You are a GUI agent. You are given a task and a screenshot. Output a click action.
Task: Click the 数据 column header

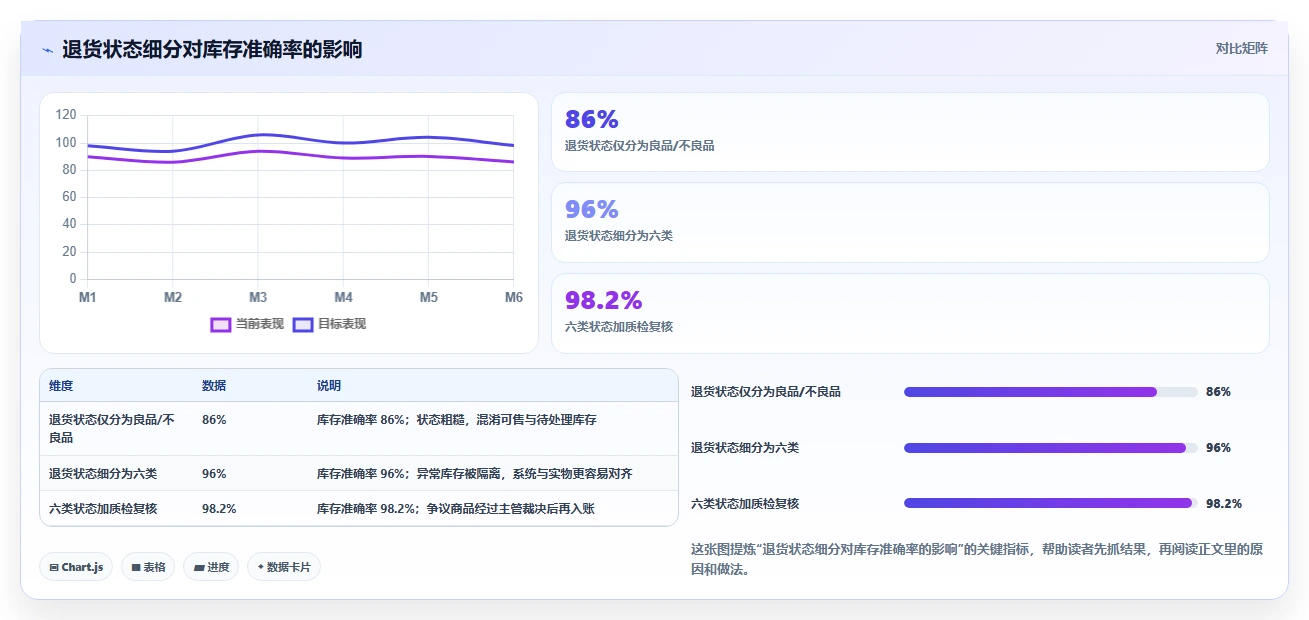214,386
